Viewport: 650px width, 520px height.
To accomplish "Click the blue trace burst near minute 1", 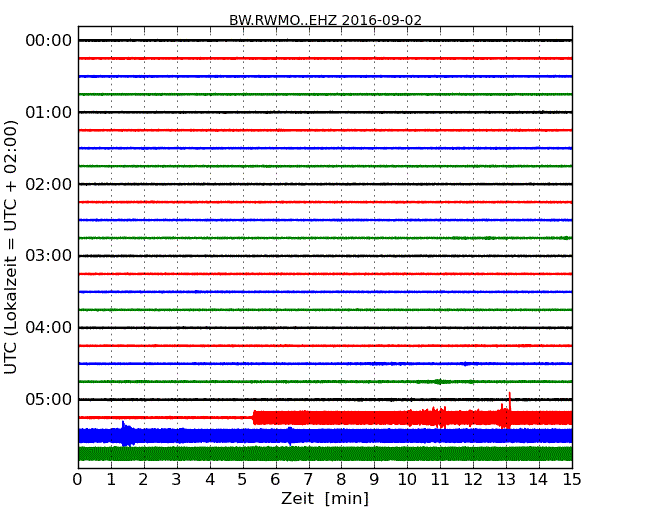I will [x=126, y=434].
